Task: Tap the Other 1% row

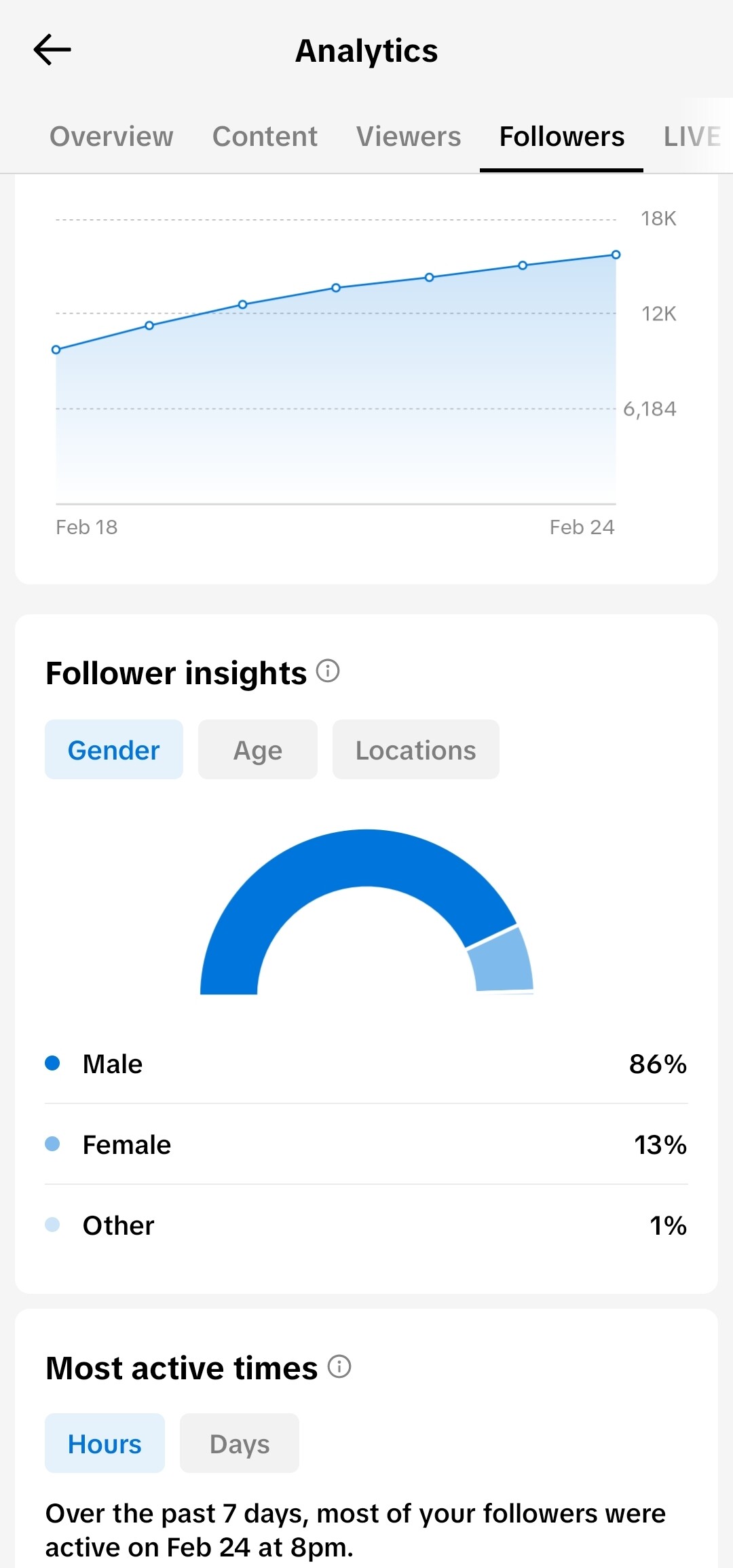Action: click(x=366, y=1225)
